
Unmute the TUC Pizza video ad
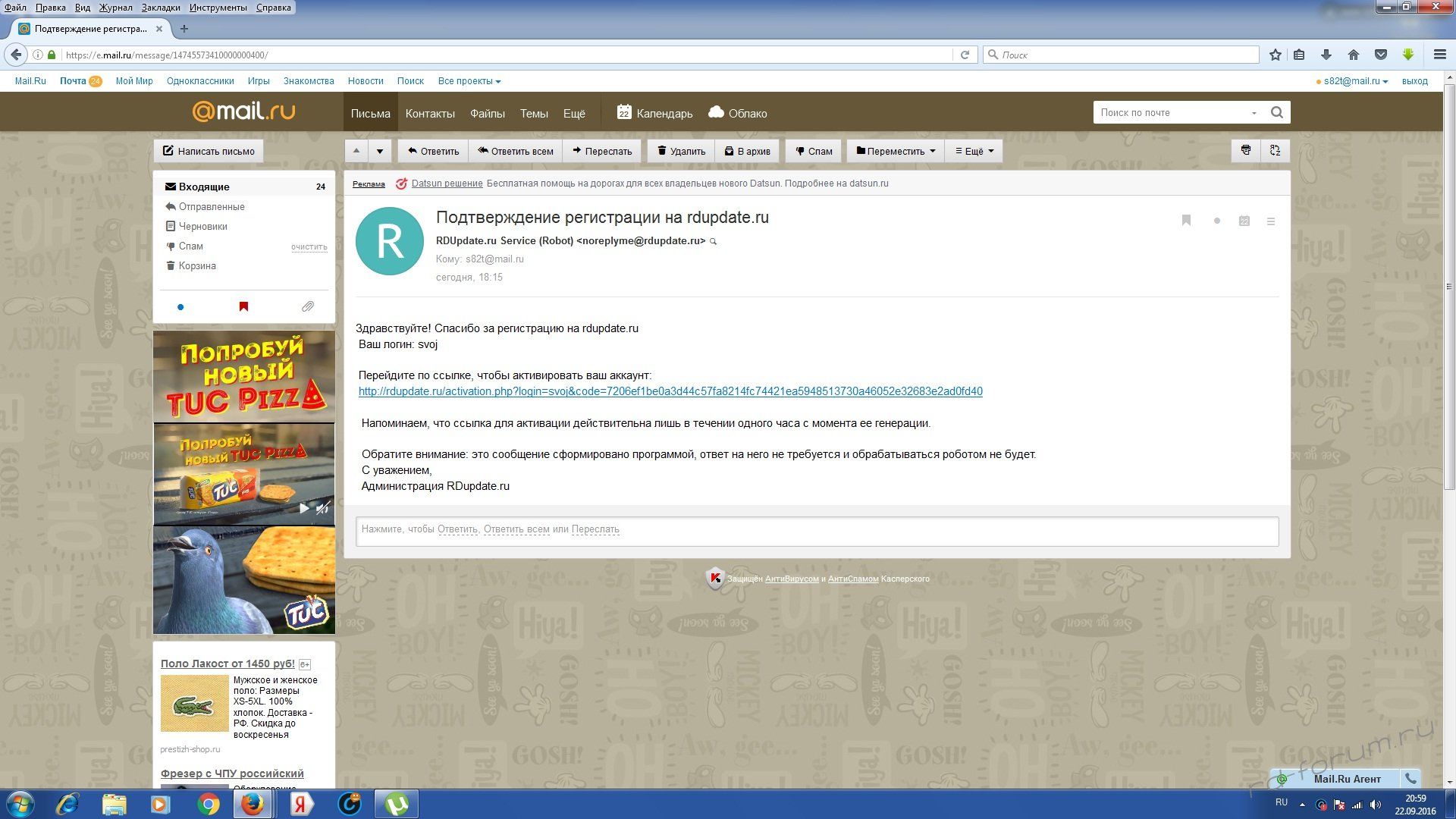pos(323,508)
